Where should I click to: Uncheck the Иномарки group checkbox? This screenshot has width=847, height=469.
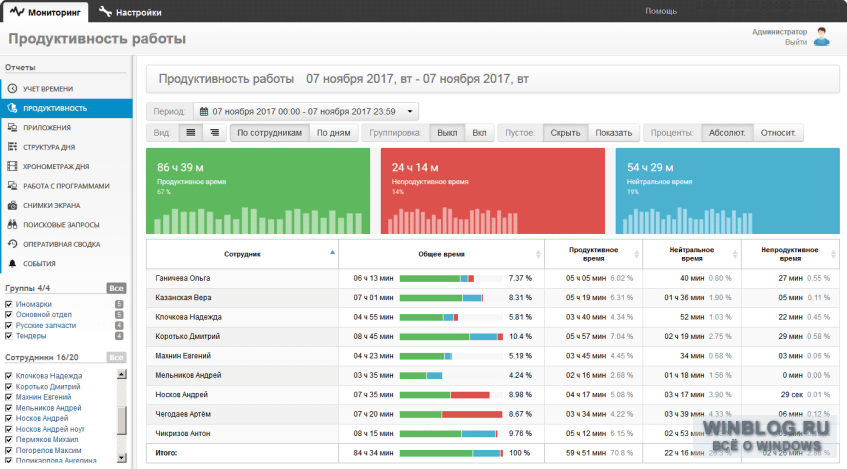[9, 304]
